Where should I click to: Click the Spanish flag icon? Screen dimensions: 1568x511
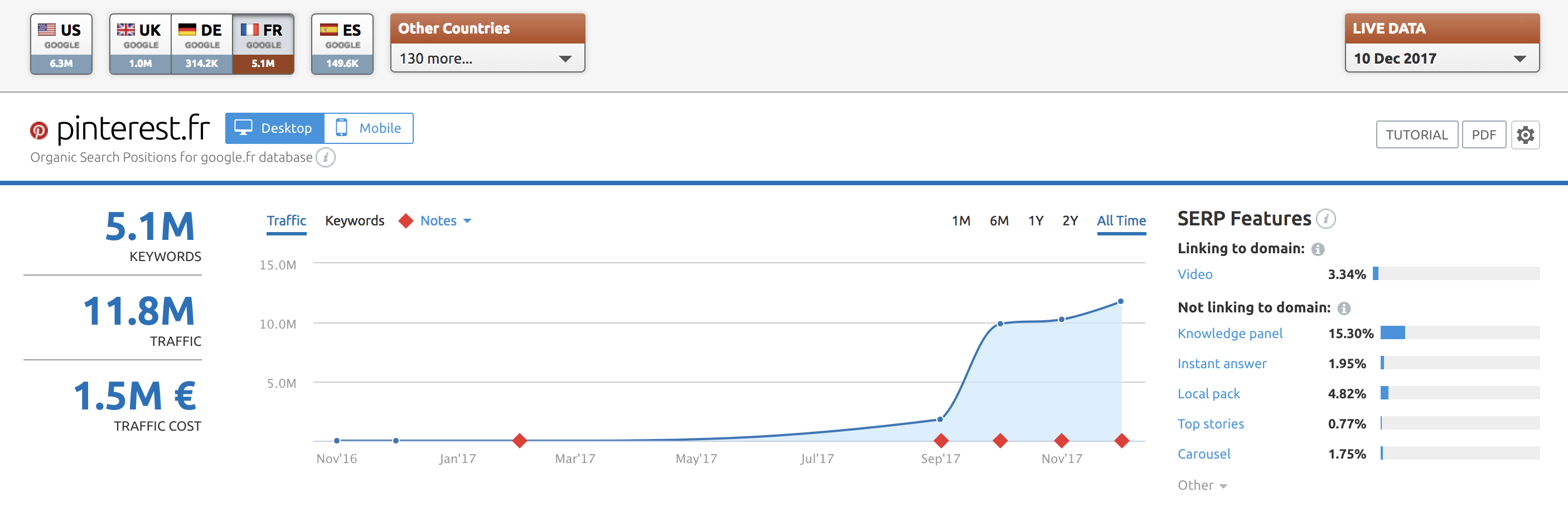[x=328, y=29]
